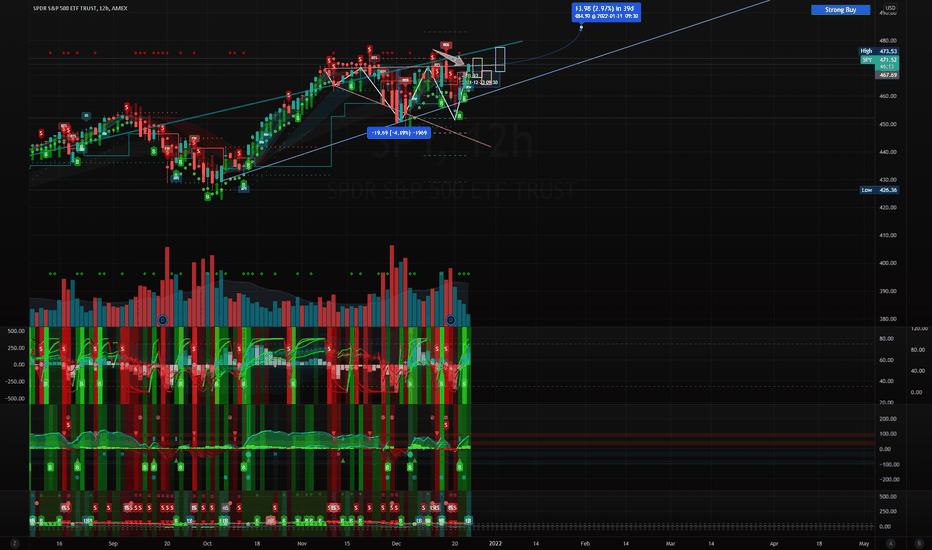This screenshot has width=932, height=550.
Task: Click the May label on time axis
Action: (864, 543)
